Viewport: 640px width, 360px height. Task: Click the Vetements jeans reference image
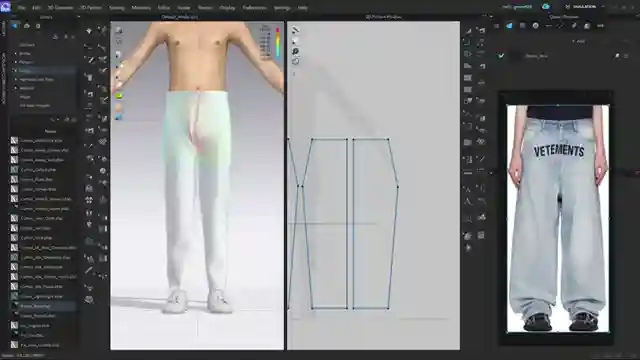click(558, 218)
